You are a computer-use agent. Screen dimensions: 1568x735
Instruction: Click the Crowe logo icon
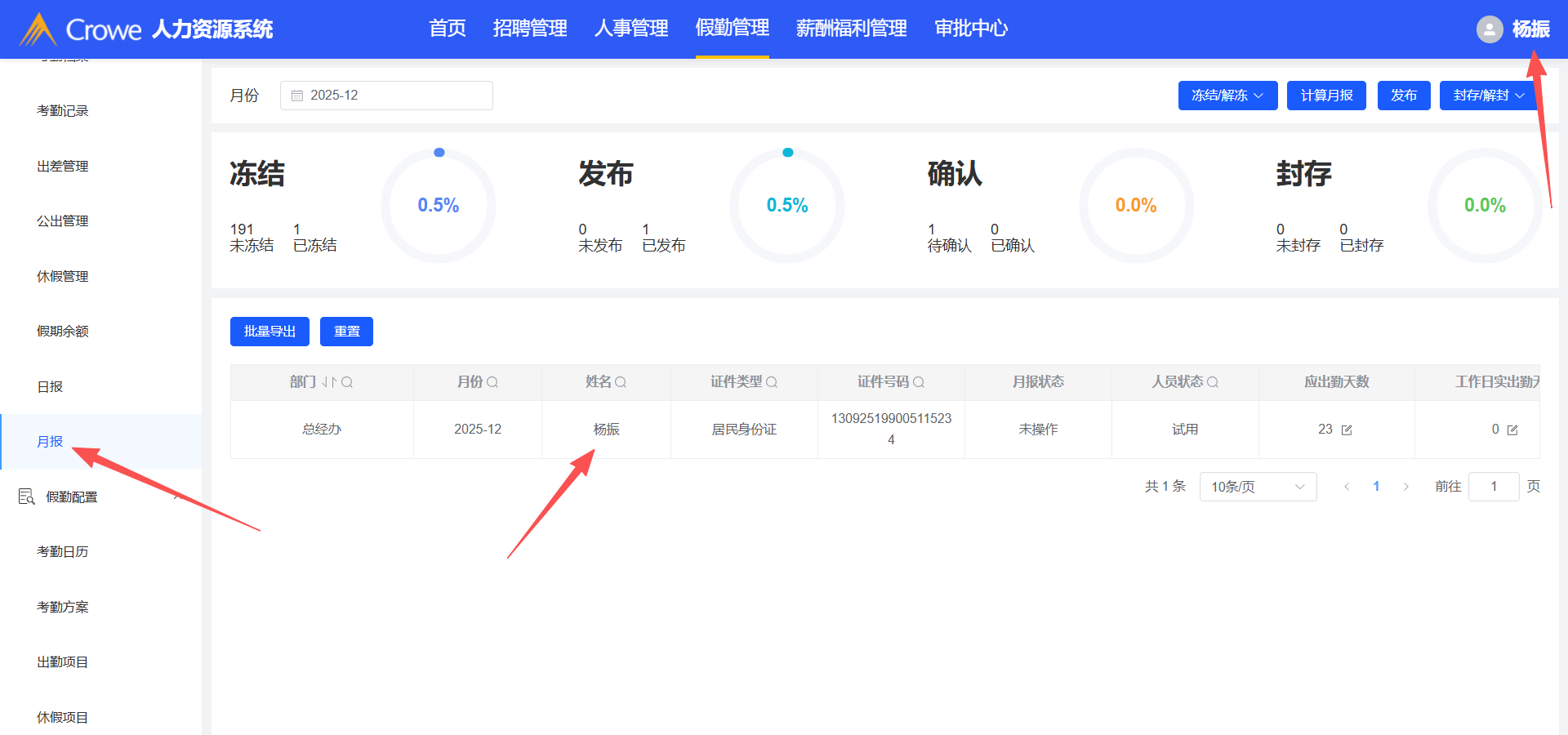[x=38, y=29]
